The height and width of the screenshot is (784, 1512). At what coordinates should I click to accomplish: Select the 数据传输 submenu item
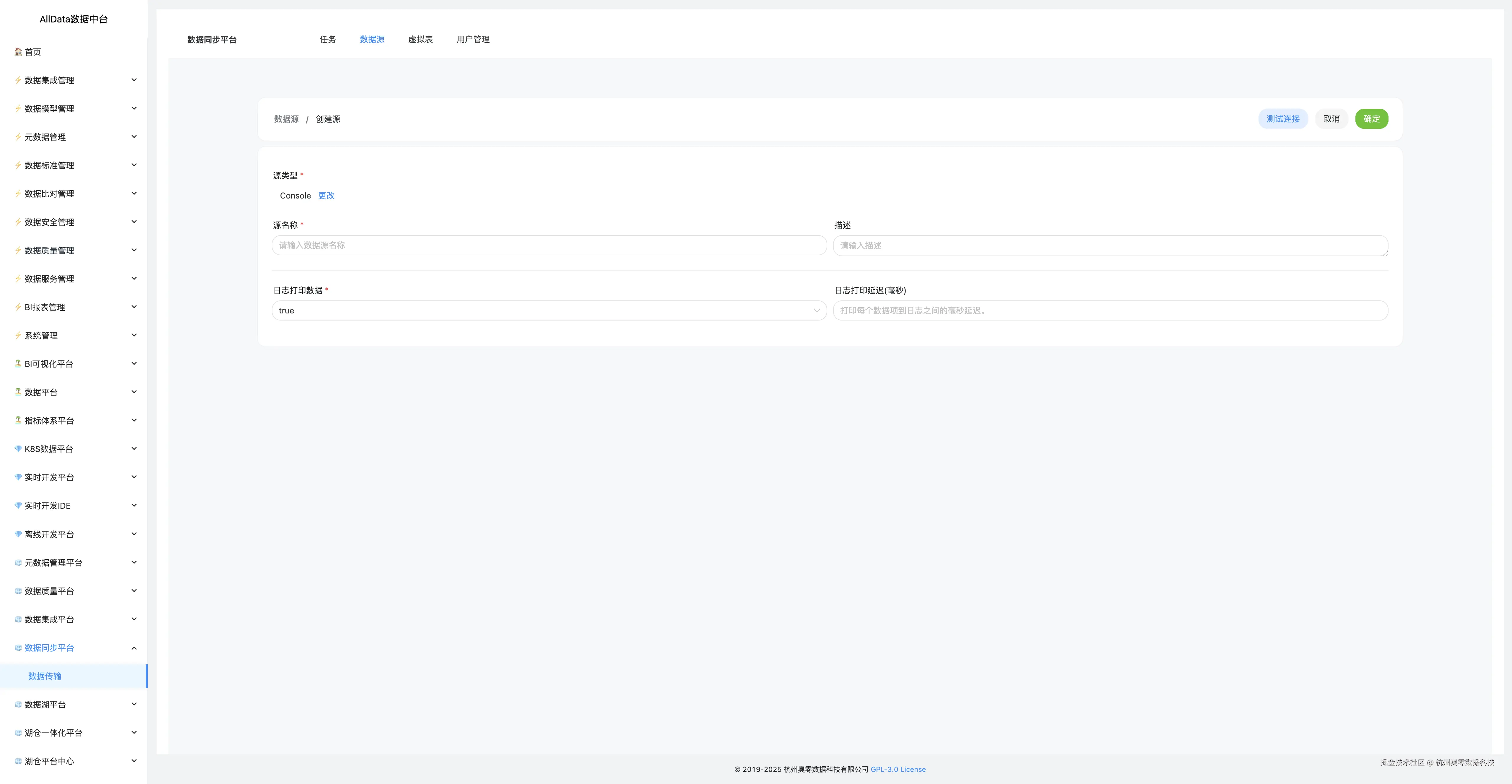45,676
